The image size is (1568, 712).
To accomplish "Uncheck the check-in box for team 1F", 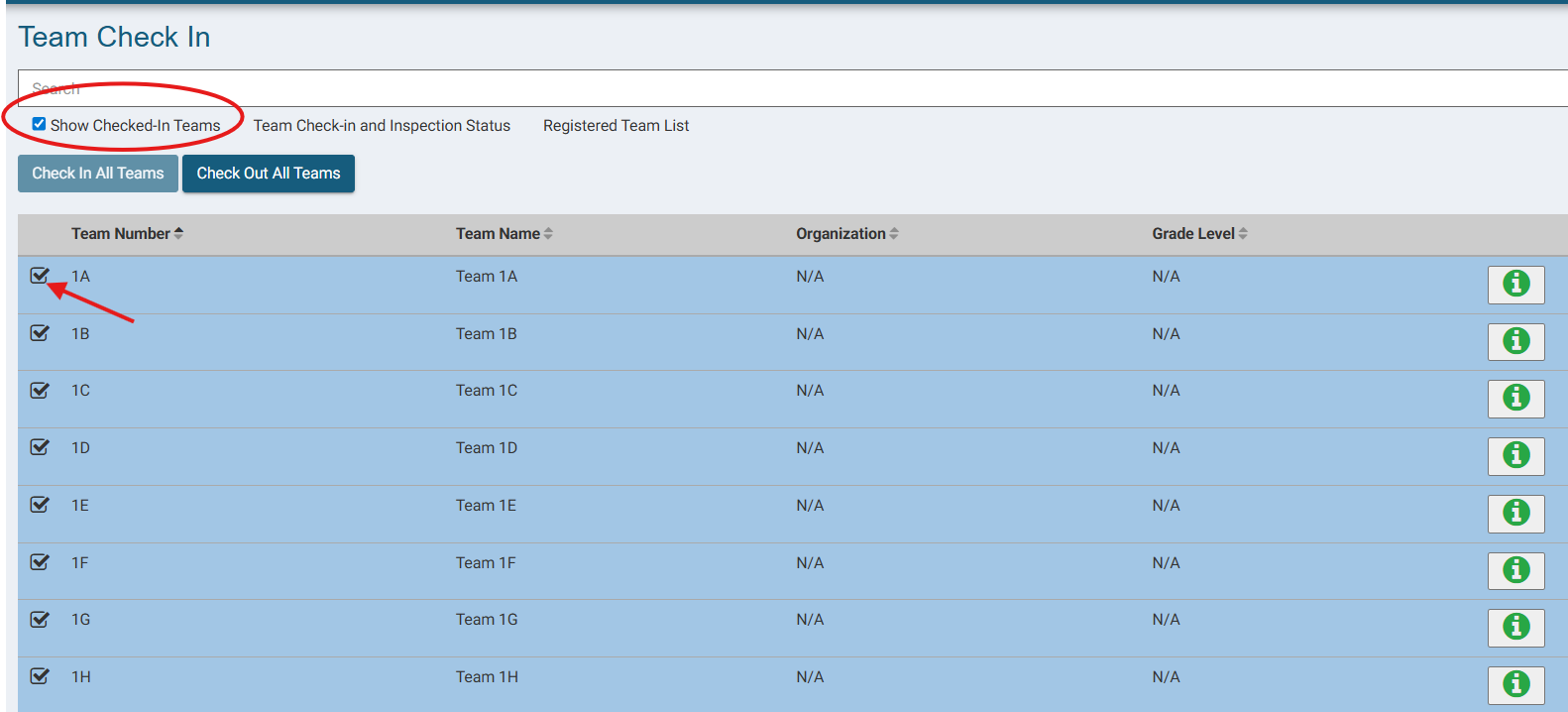I will coord(40,562).
